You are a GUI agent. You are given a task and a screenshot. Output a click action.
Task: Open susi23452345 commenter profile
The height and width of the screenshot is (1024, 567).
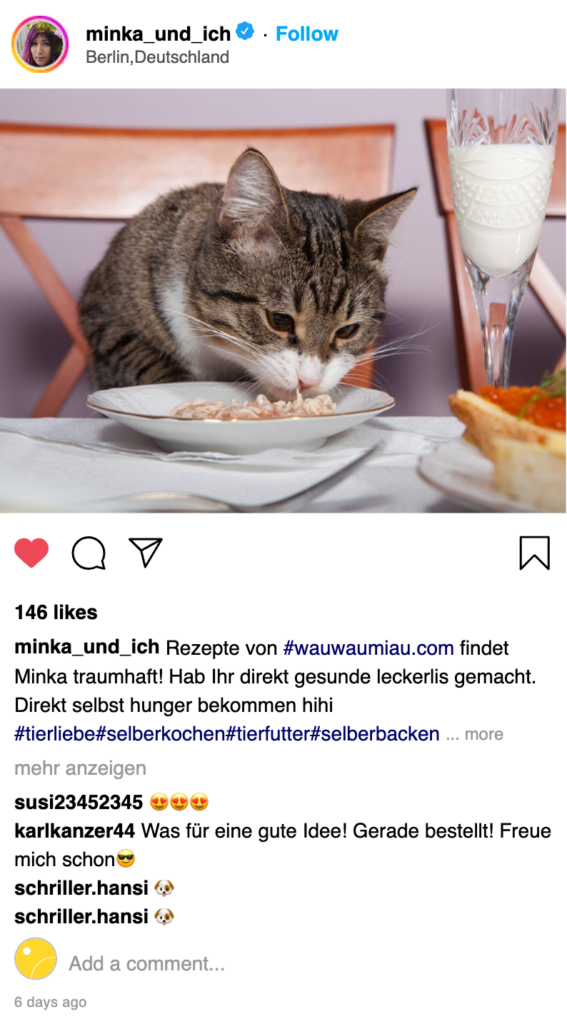pos(78,802)
